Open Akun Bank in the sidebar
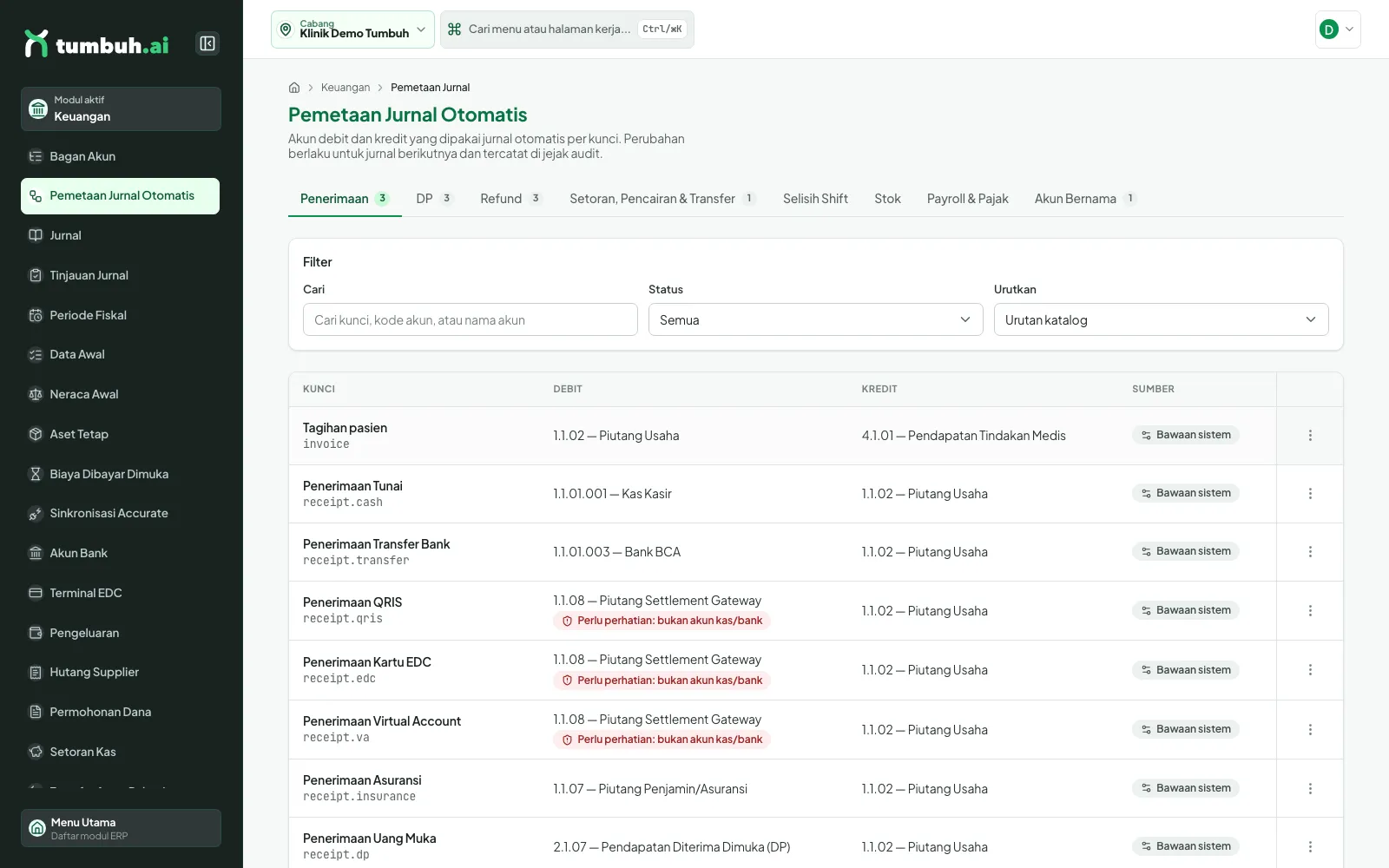The height and width of the screenshot is (868, 1389). pyautogui.click(x=121, y=553)
